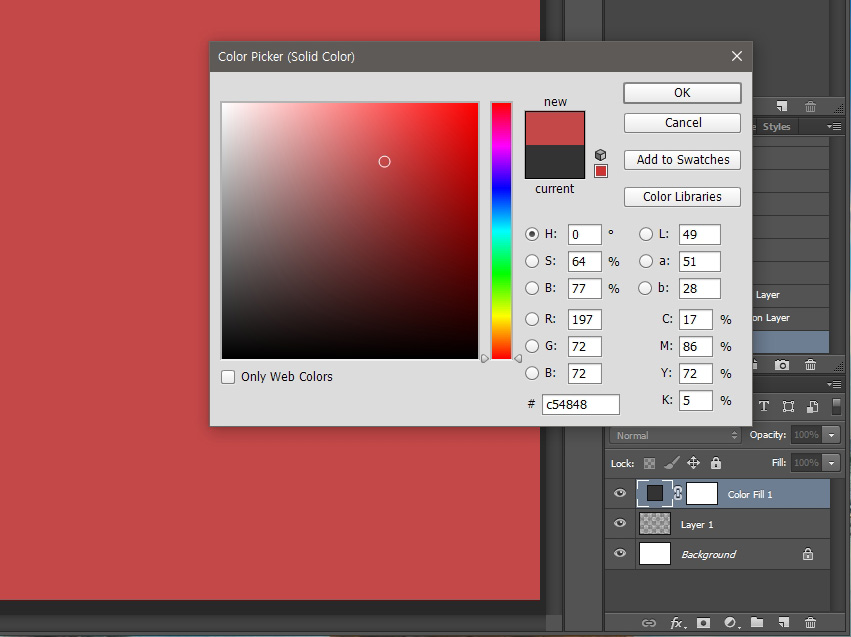Click the K percentage field showing 5
Image resolution: width=851 pixels, height=637 pixels.
click(x=696, y=400)
